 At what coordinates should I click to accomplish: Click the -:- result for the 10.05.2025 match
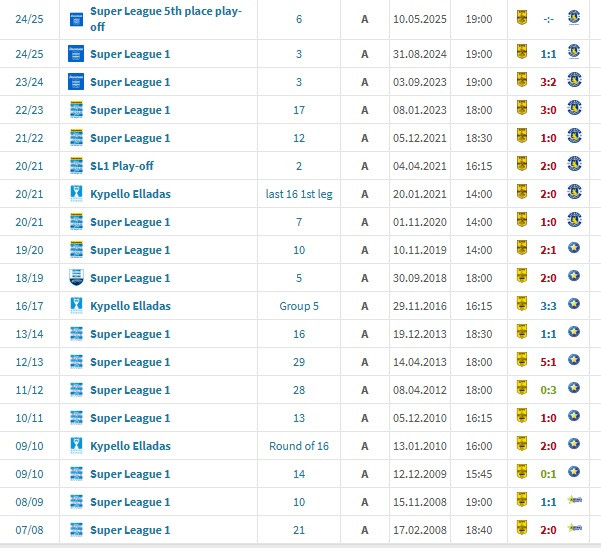pos(547,18)
